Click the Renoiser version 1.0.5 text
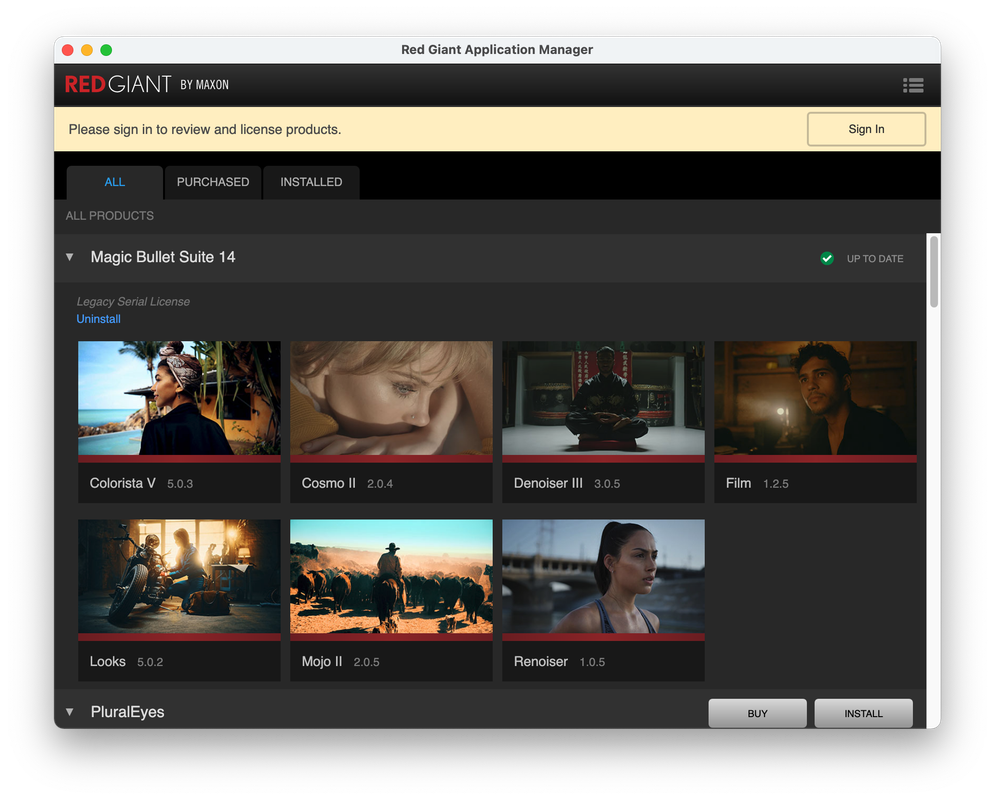This screenshot has width=995, height=800. click(x=592, y=662)
